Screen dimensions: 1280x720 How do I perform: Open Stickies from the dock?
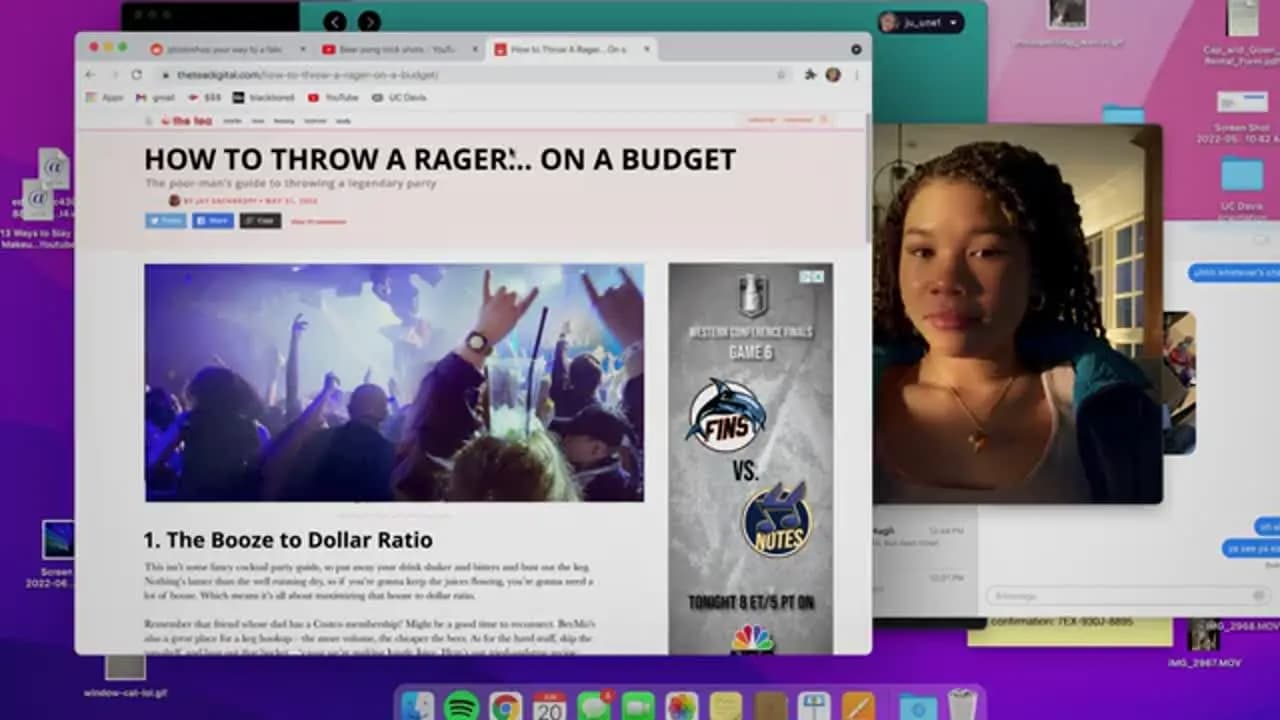pos(726,706)
